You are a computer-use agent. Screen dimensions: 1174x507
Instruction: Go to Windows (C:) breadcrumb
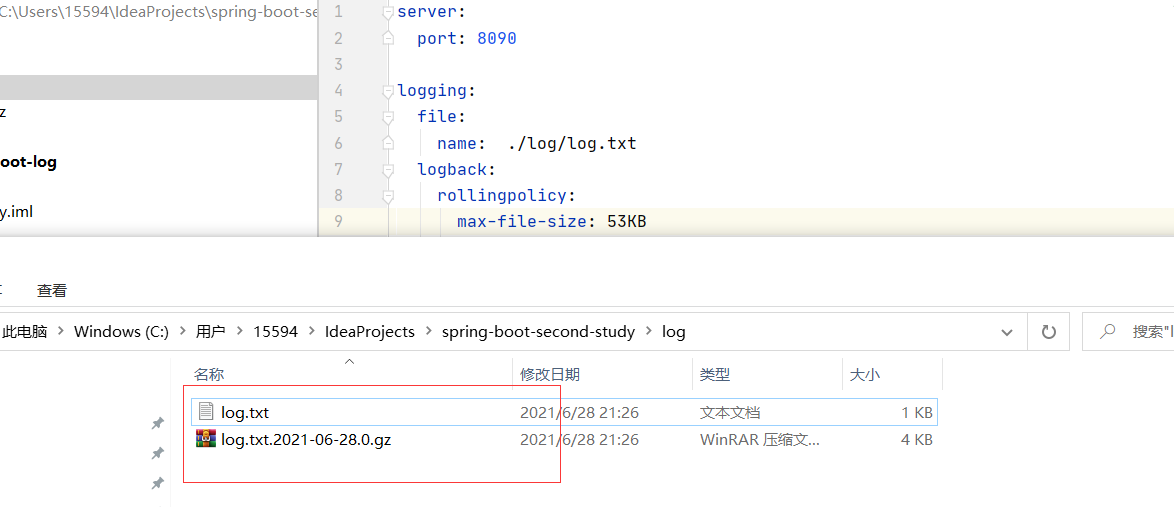121,332
